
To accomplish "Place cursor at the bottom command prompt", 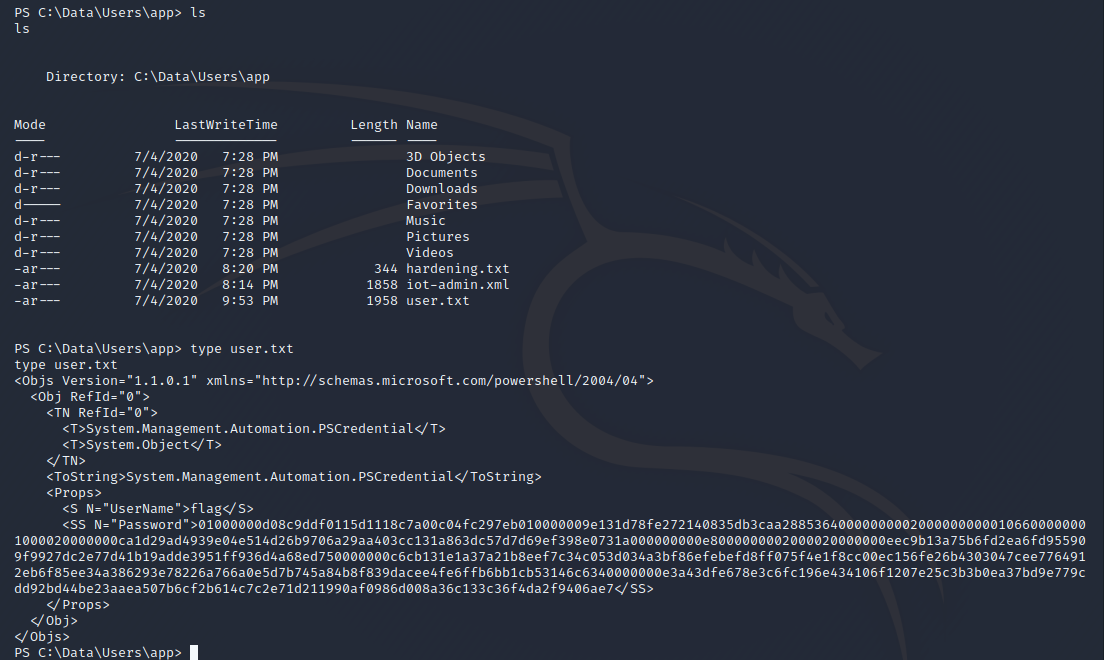I will (194, 652).
